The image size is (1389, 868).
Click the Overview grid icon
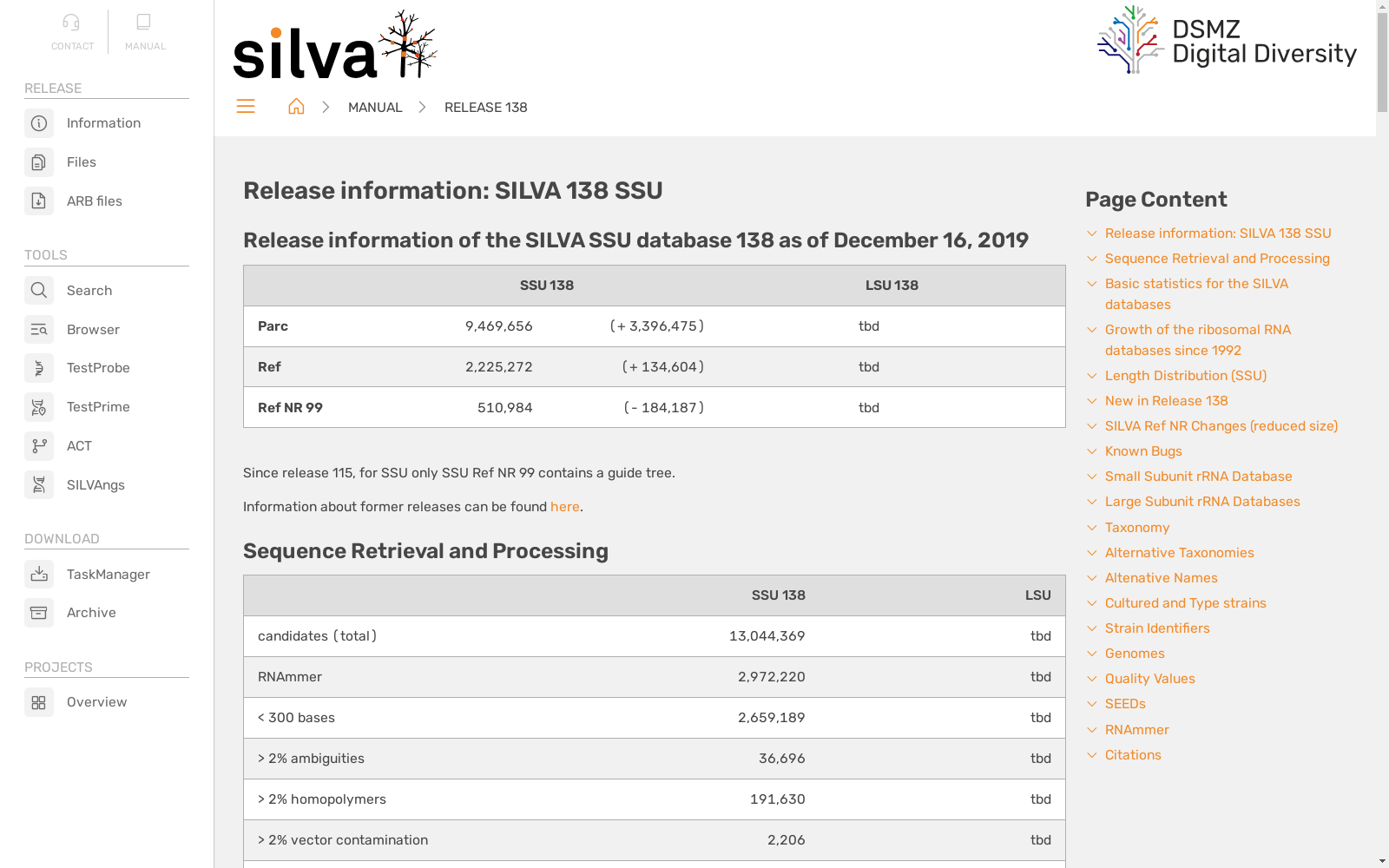39,702
